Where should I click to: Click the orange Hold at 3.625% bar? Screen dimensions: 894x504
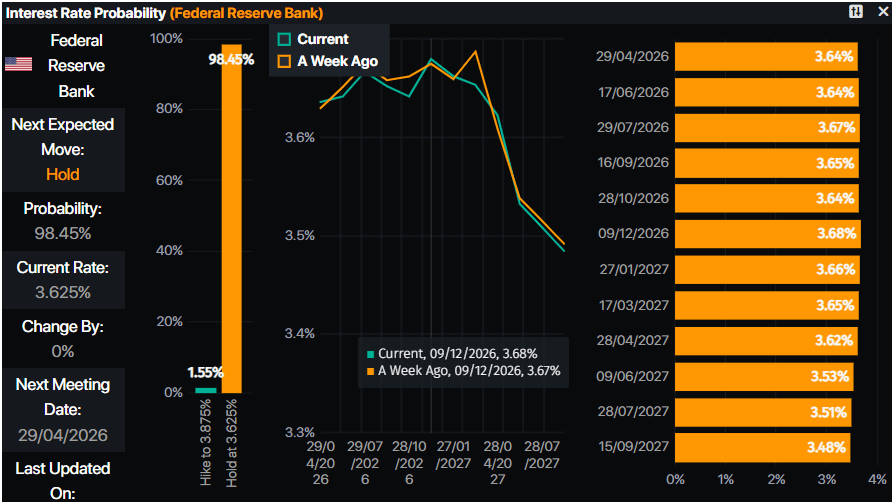(x=231, y=220)
